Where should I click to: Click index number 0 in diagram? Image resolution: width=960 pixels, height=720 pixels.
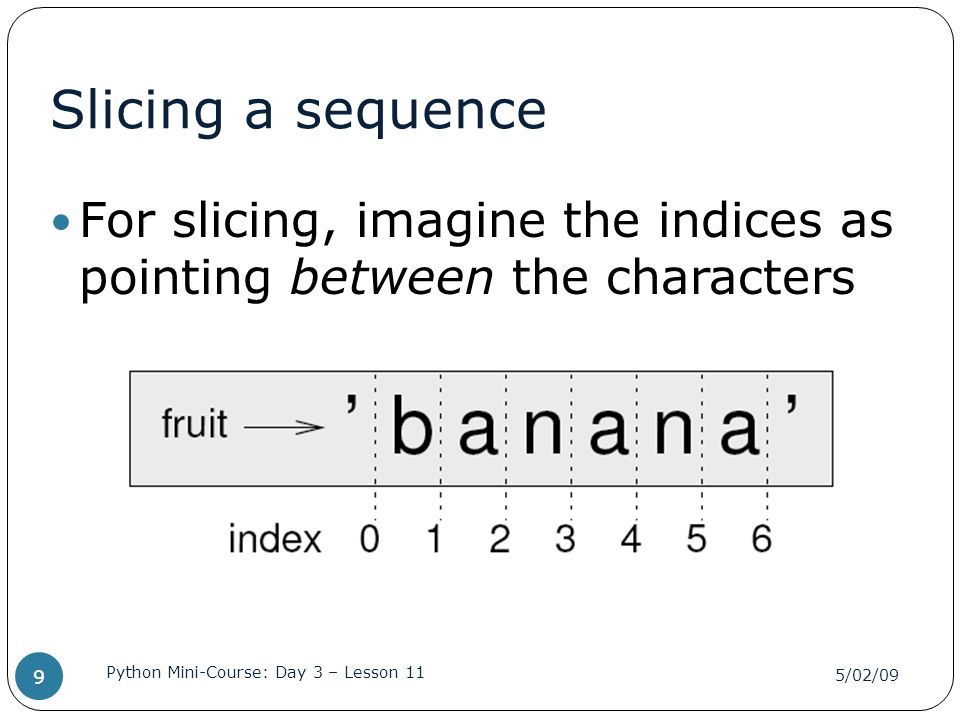369,539
